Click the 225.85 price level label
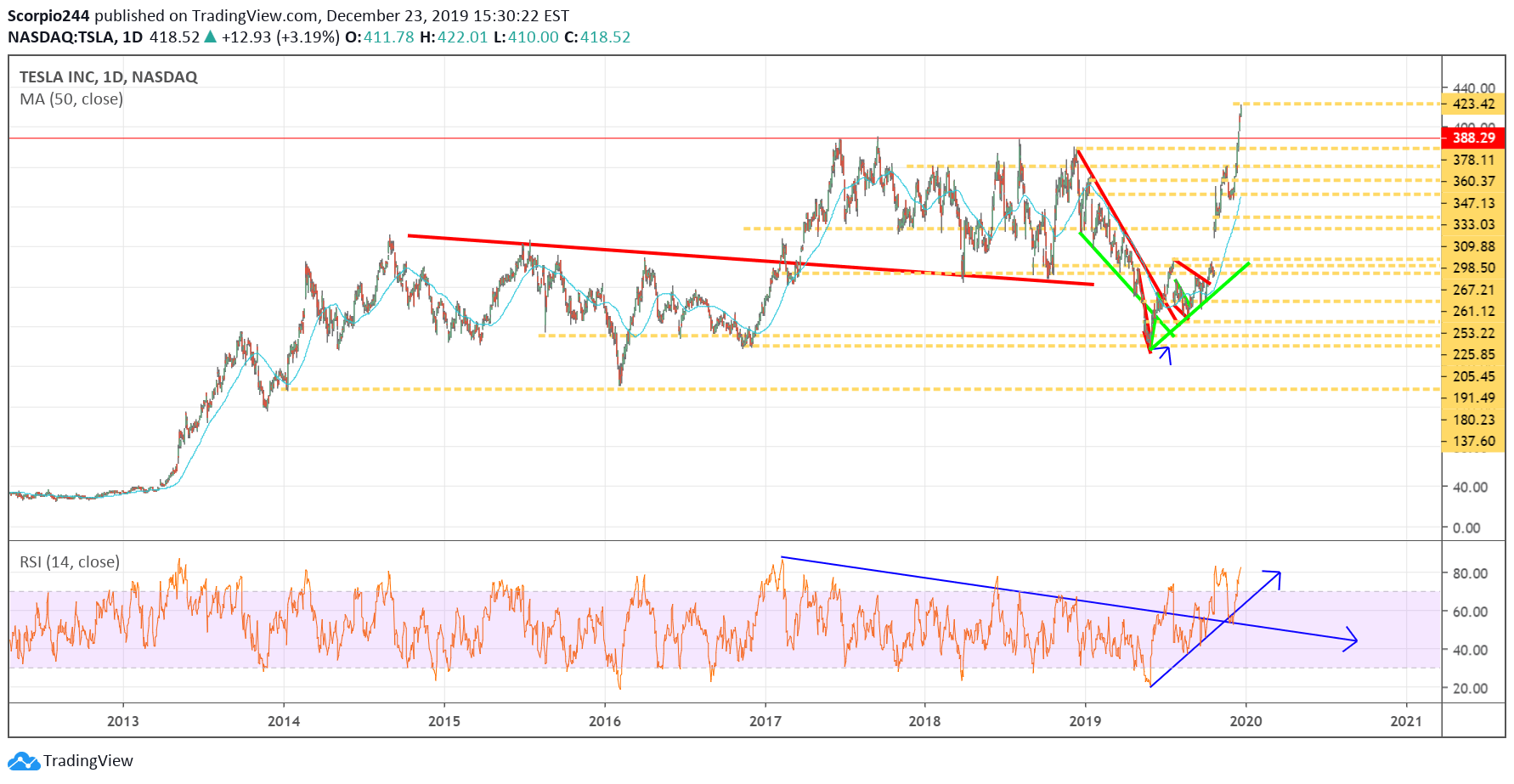The height and width of the screenshot is (784, 1514). point(1473,354)
